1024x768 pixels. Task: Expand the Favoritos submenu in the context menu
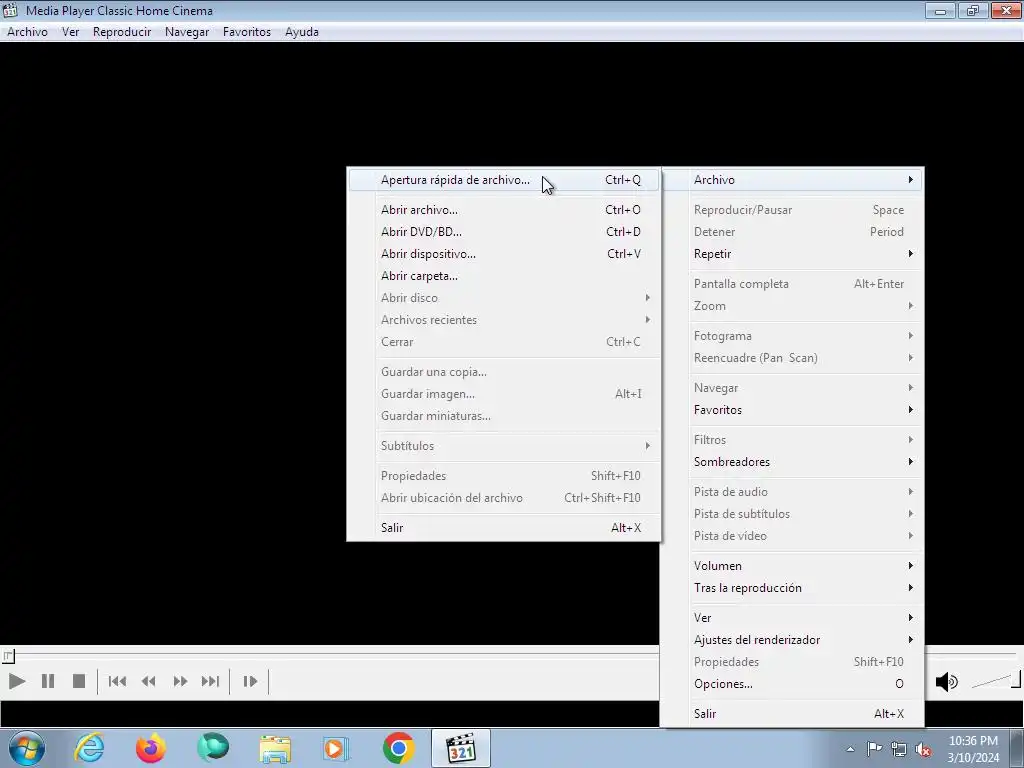click(x=792, y=410)
